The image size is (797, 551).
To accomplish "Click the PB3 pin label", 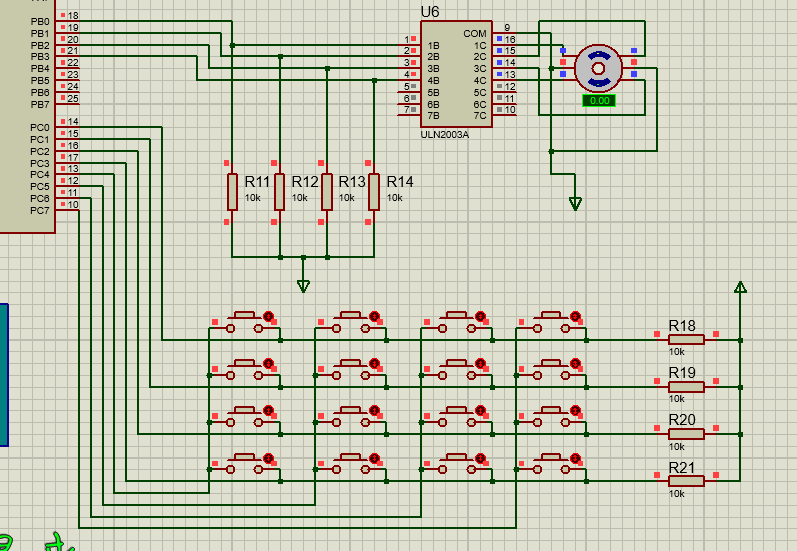I will pos(40,56).
